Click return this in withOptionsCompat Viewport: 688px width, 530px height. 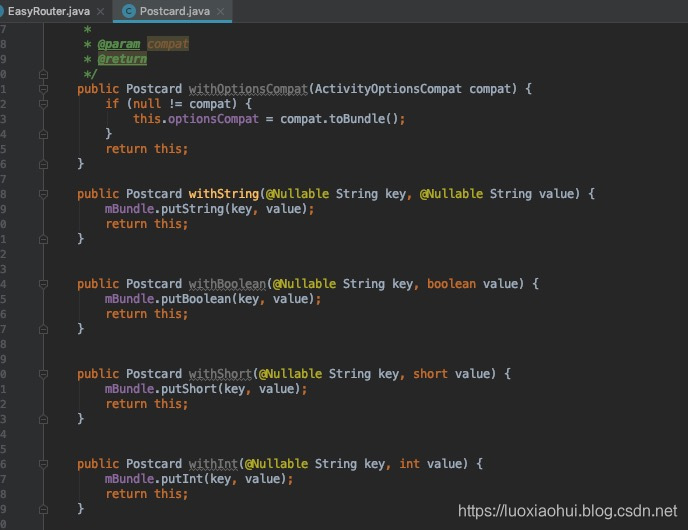(x=147, y=149)
